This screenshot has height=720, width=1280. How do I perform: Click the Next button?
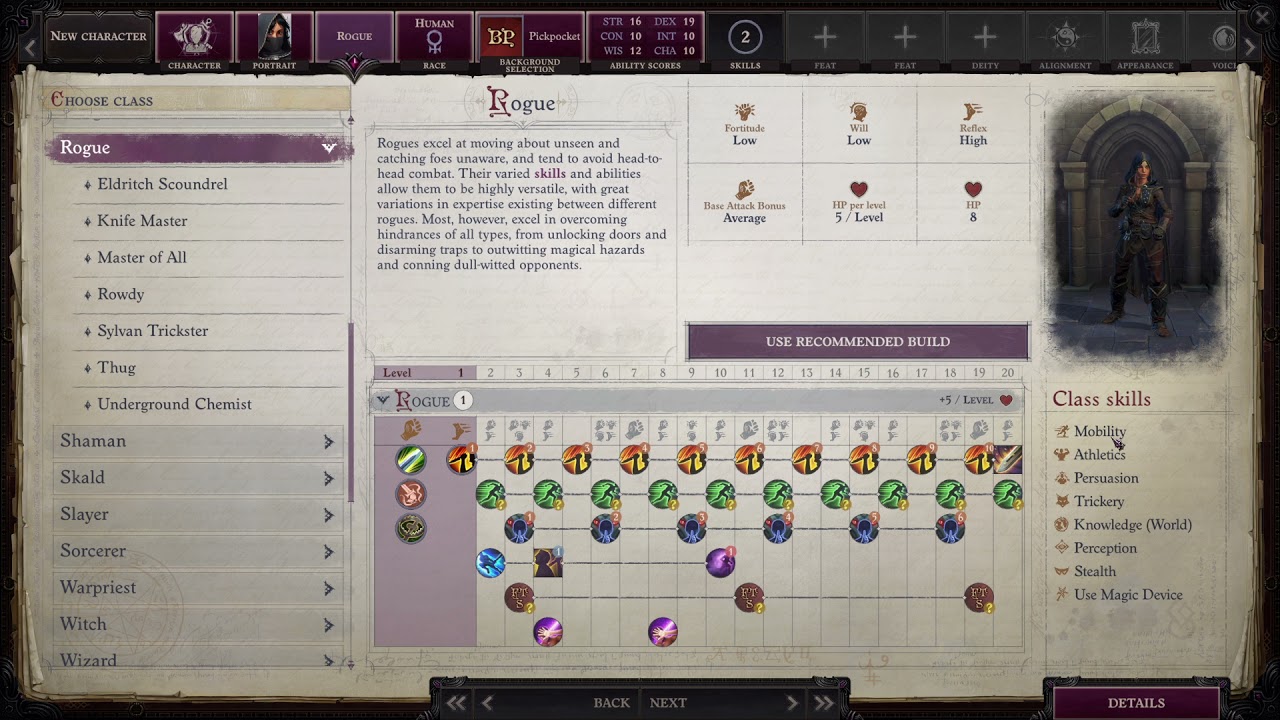tap(668, 703)
